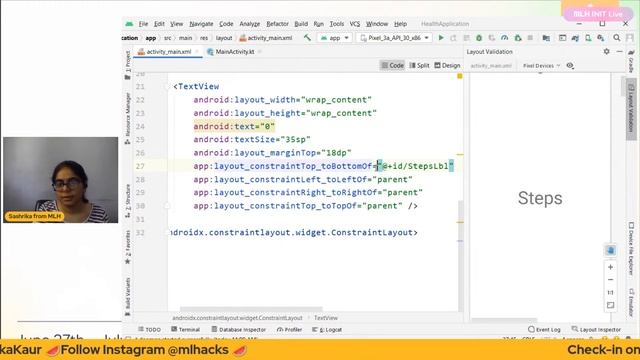Open the AVD Manager phone icon

(x=588, y=38)
